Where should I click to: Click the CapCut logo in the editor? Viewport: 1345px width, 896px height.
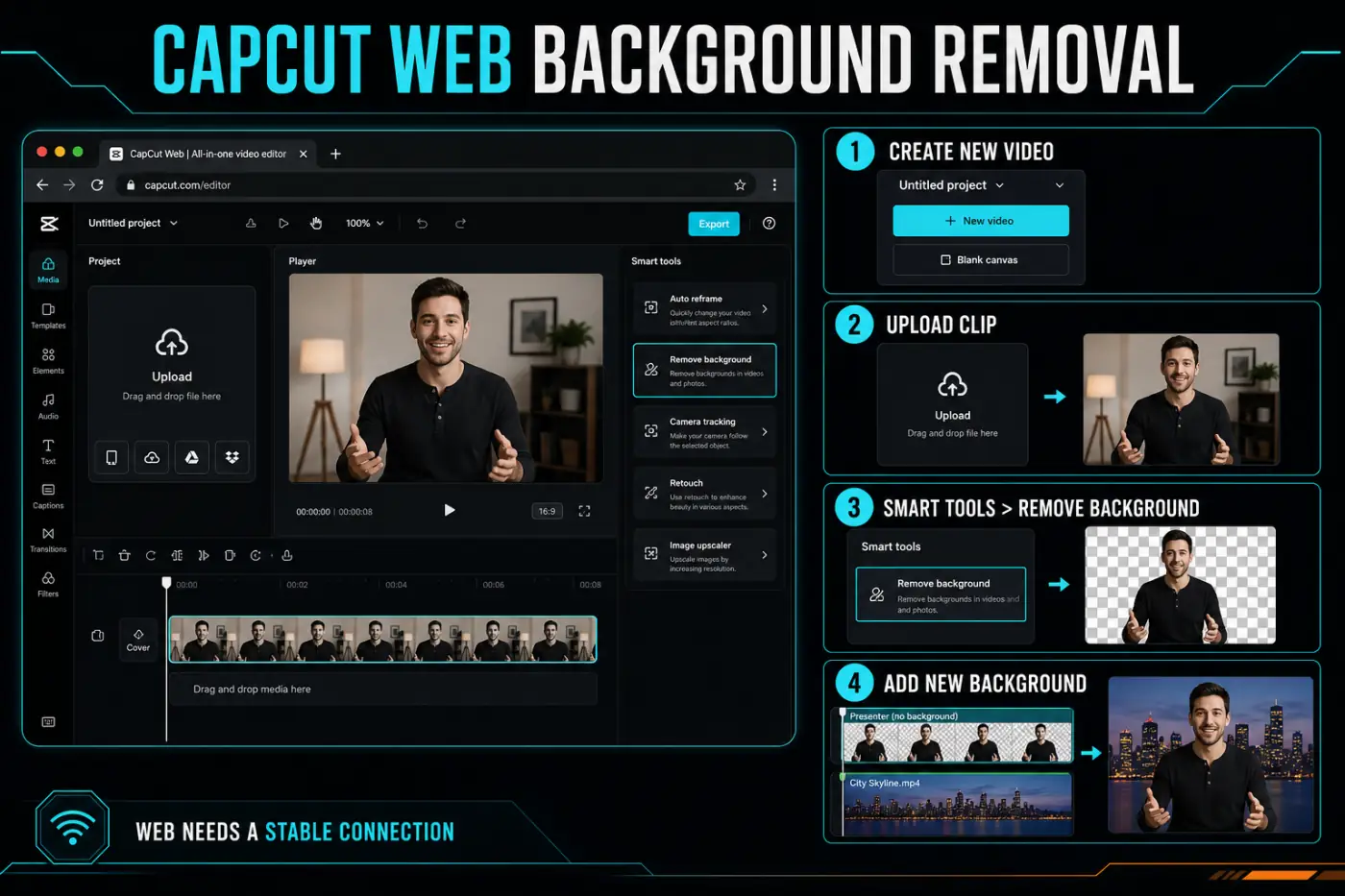(x=49, y=224)
